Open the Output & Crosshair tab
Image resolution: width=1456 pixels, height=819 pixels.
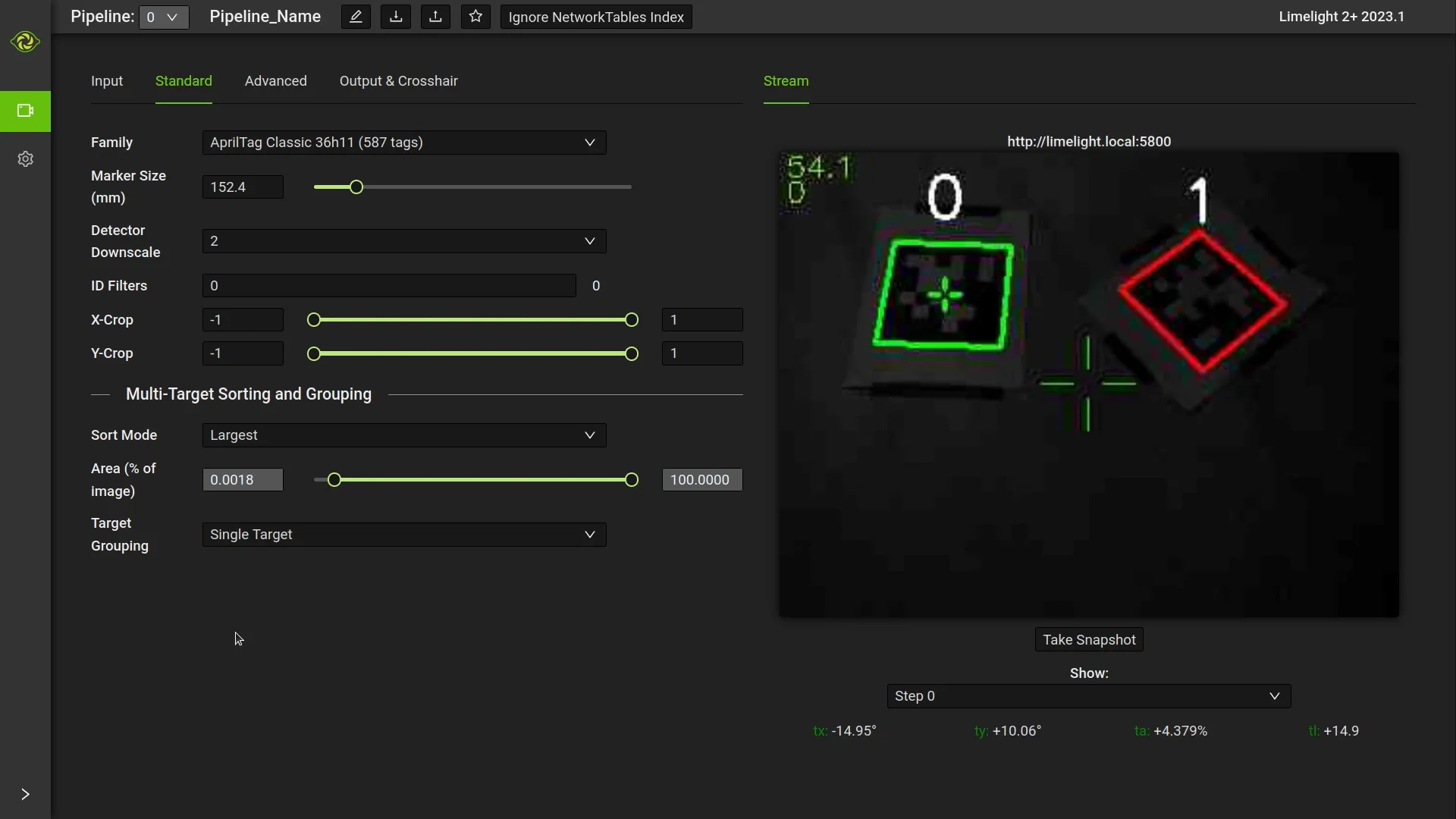tap(398, 81)
